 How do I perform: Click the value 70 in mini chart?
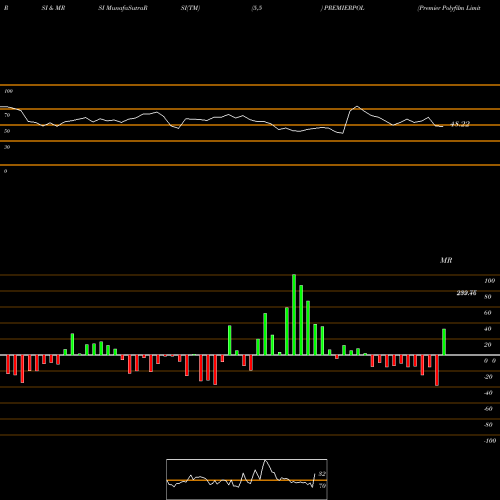(x=322, y=486)
